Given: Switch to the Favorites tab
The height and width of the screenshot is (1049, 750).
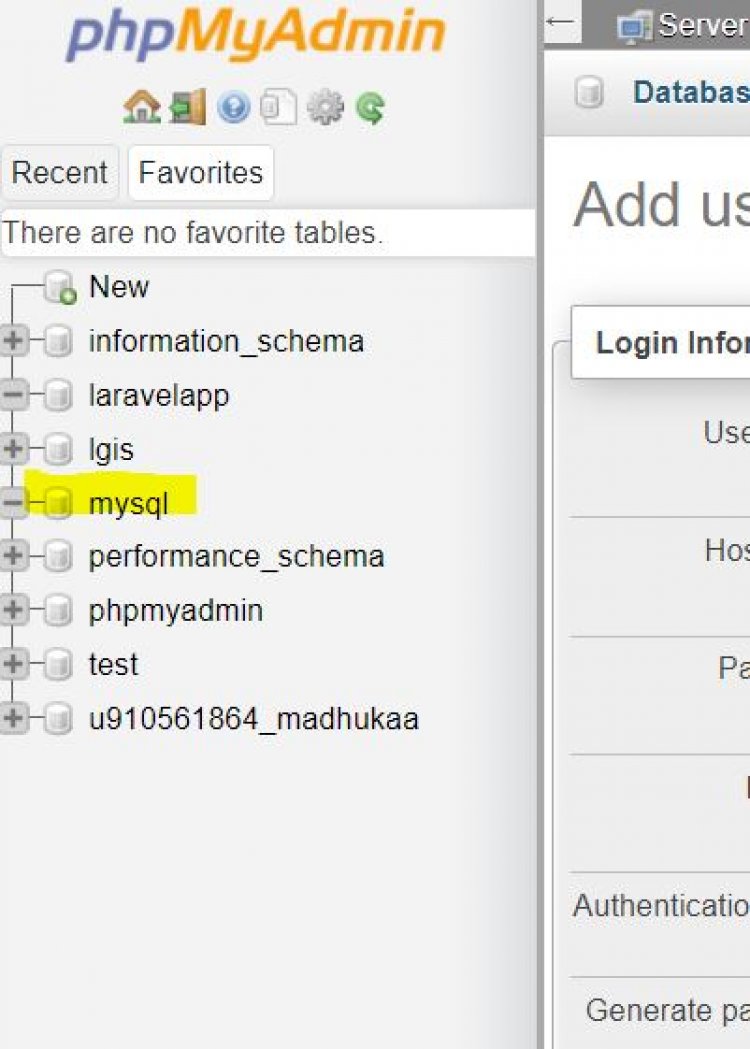Looking at the screenshot, I should pos(200,173).
